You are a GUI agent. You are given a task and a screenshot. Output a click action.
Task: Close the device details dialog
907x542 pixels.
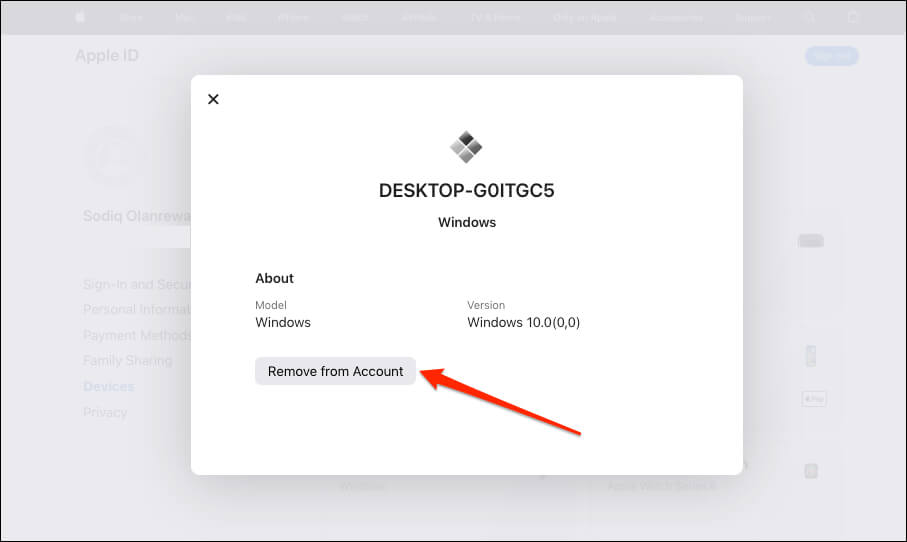[213, 99]
